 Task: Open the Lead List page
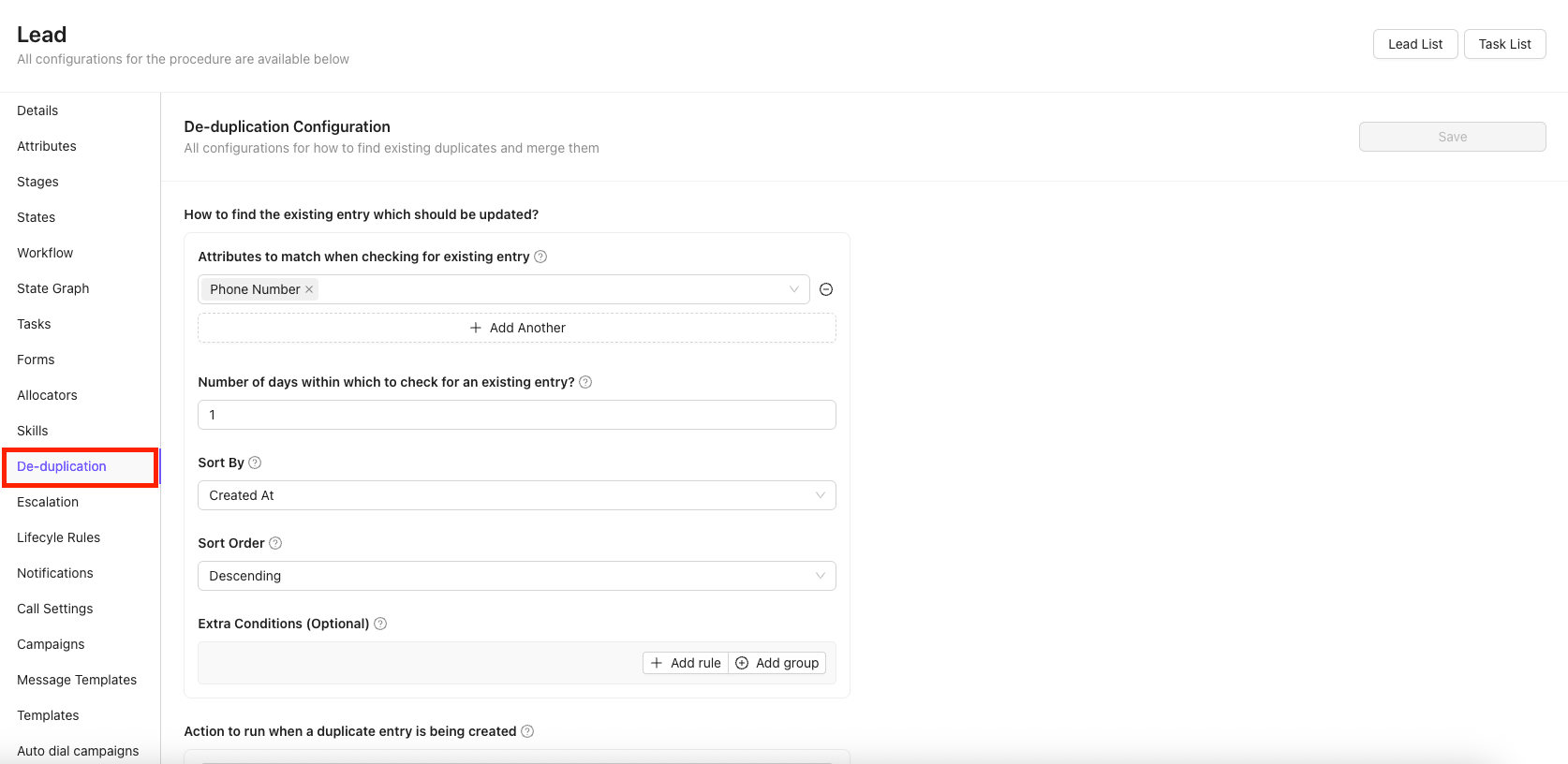tap(1414, 44)
